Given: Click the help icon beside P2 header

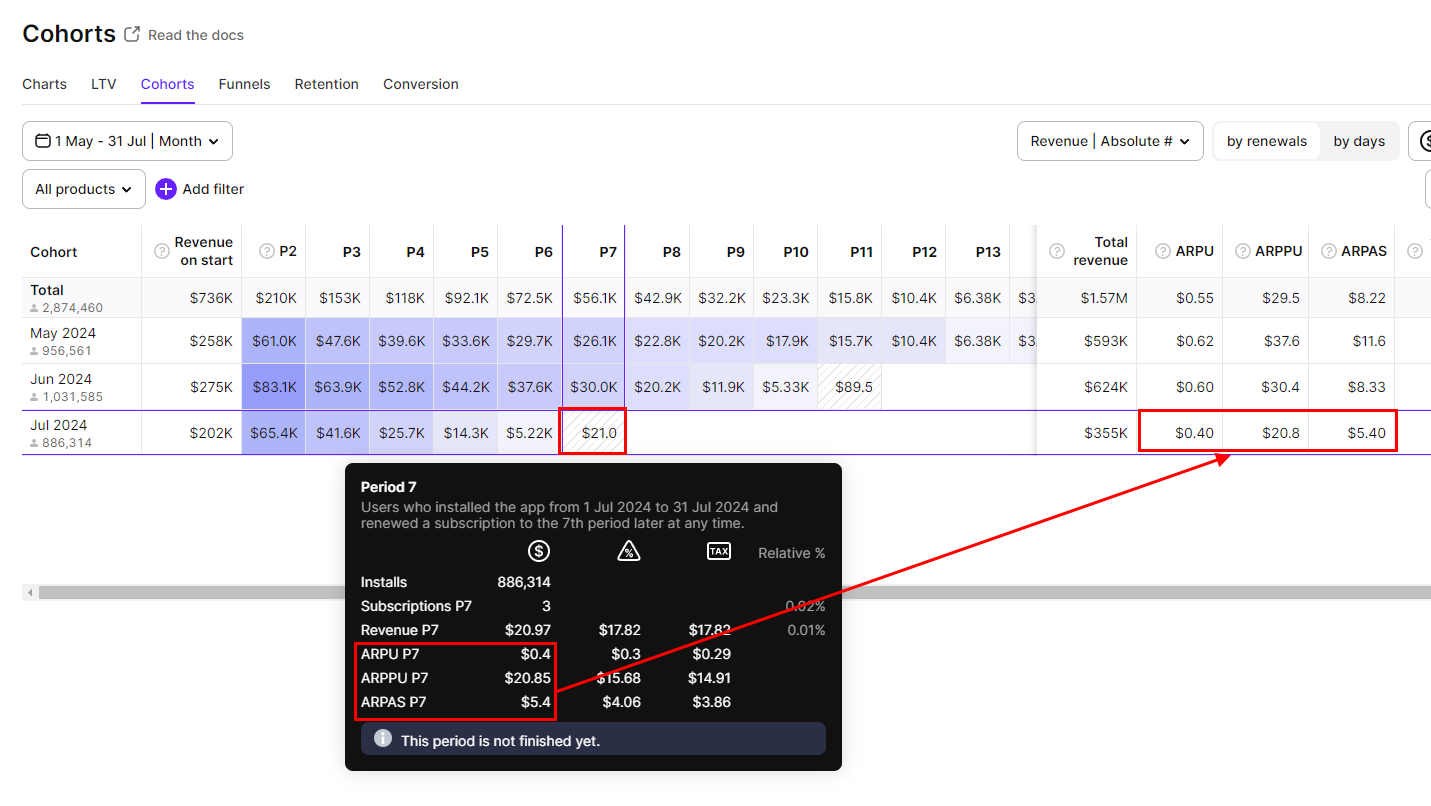Looking at the screenshot, I should (267, 251).
